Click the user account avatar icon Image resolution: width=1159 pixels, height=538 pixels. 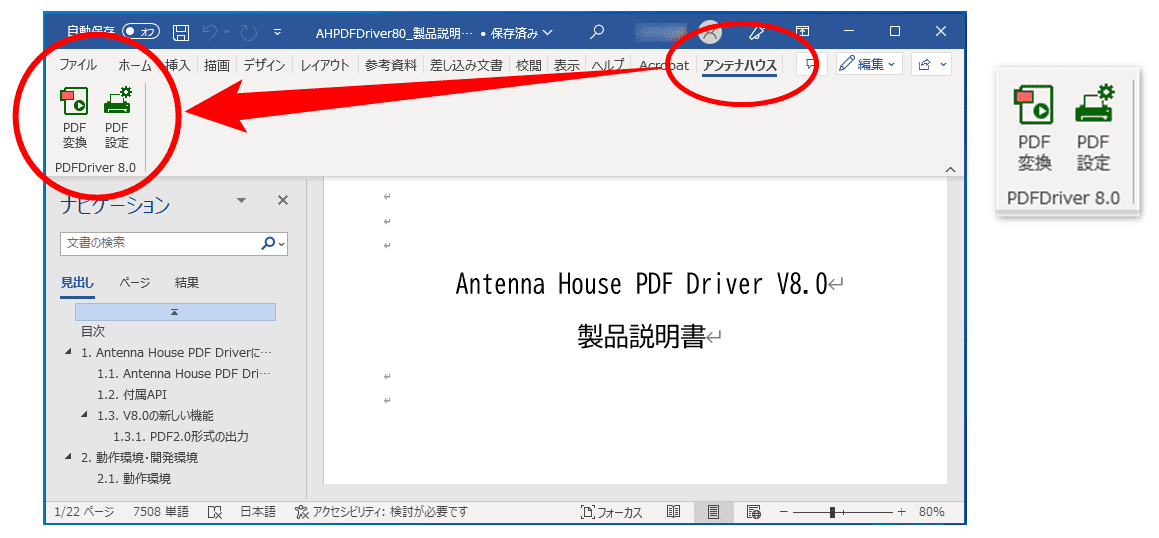[x=710, y=32]
